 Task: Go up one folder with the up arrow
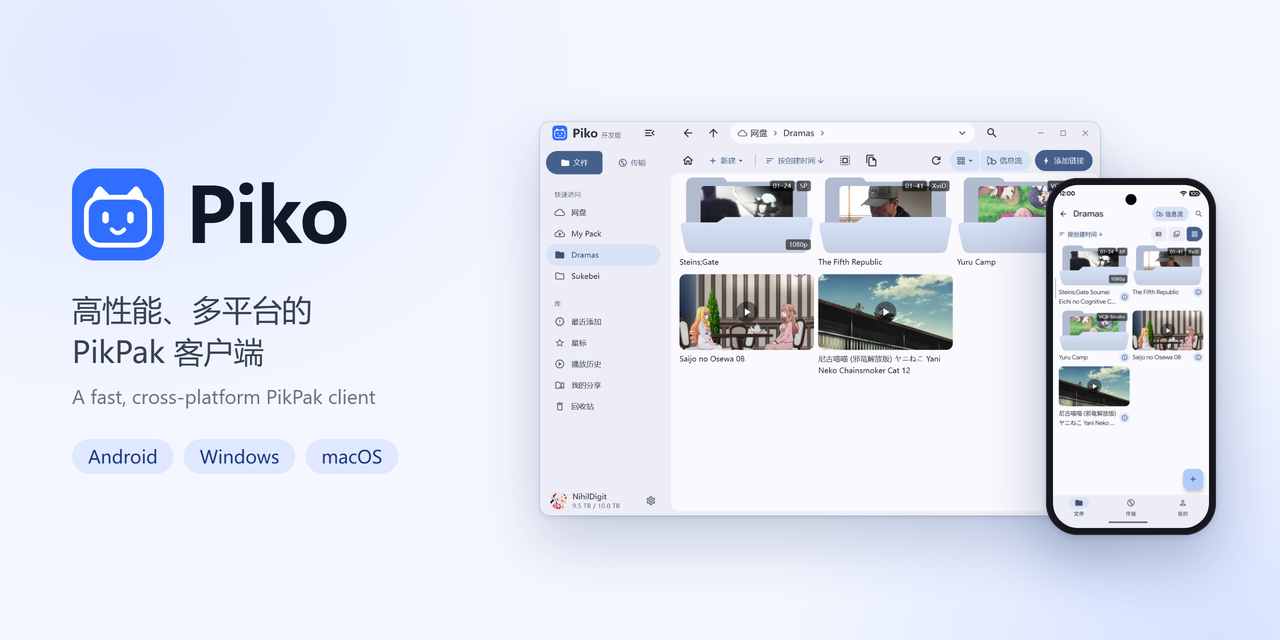point(713,133)
